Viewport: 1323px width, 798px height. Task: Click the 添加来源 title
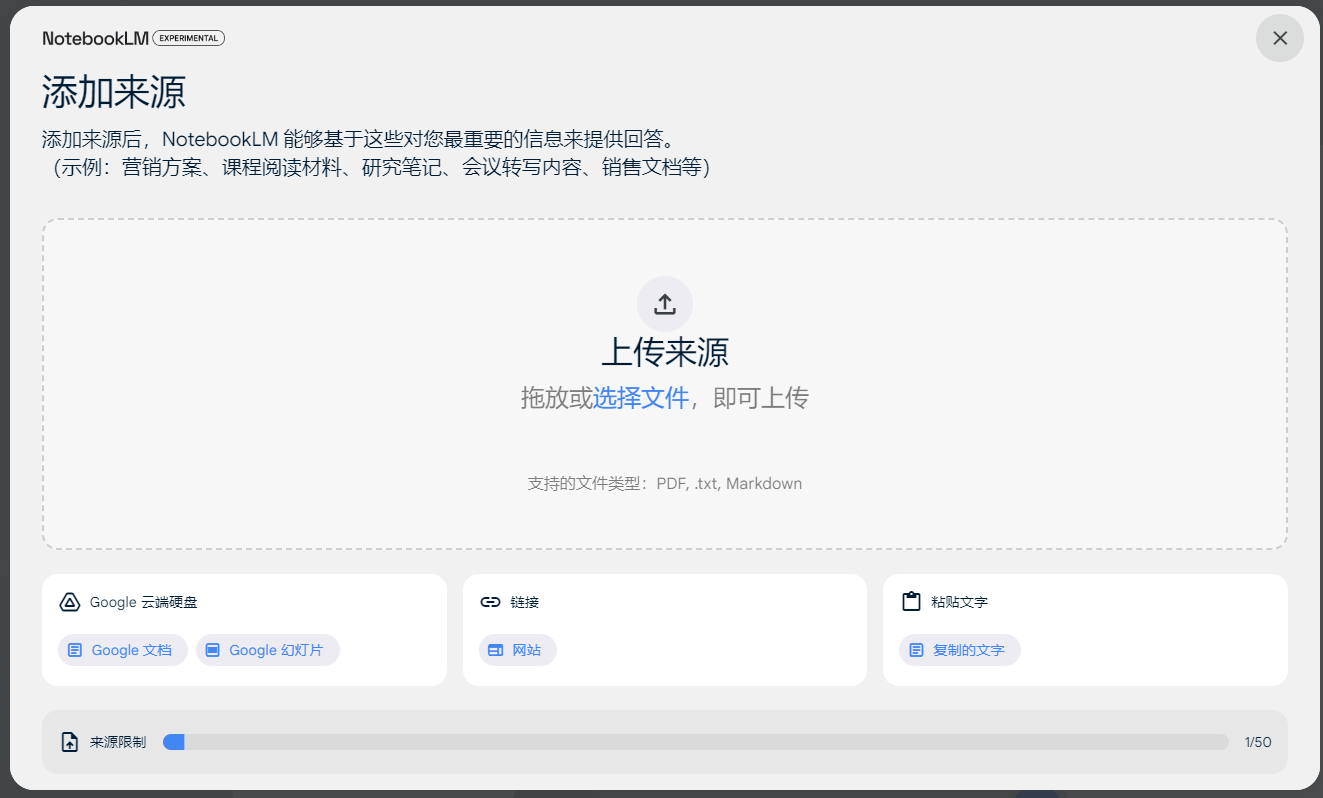(x=114, y=92)
